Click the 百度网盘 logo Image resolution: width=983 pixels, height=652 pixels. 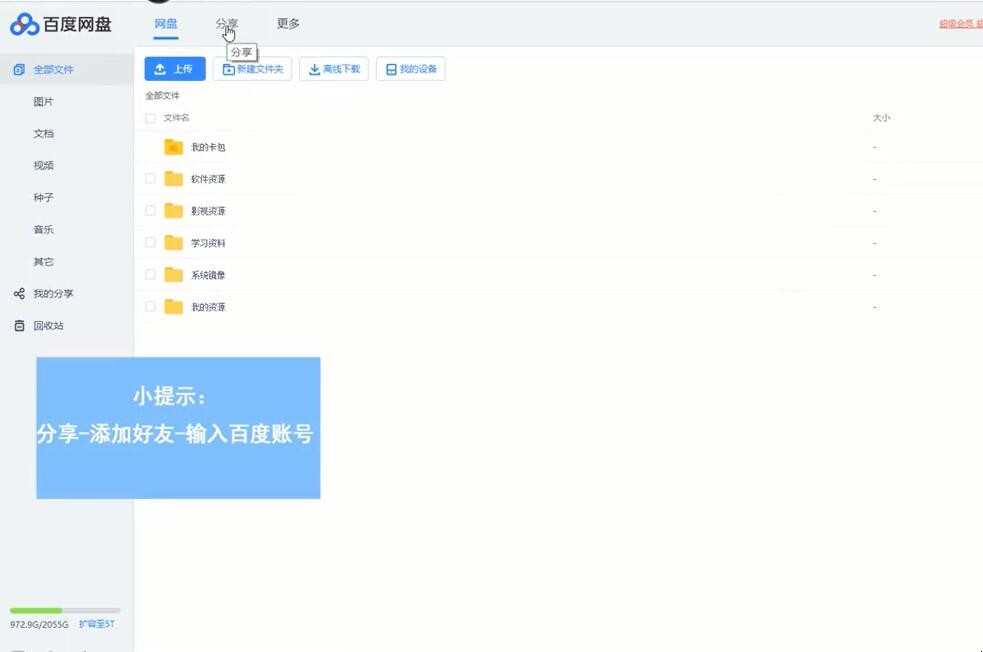60,22
